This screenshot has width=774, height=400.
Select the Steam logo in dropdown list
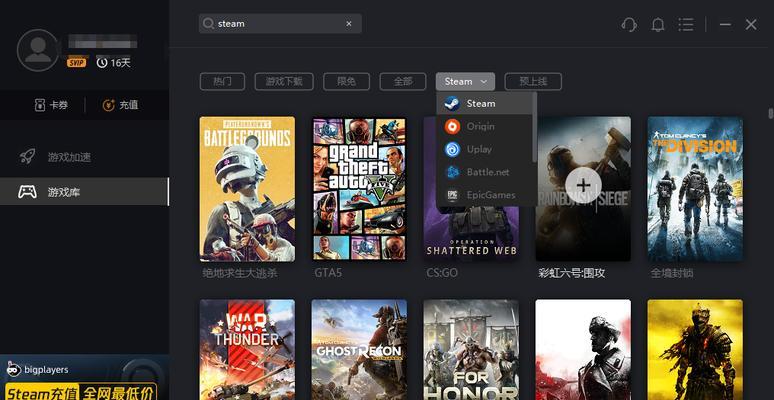[x=452, y=103]
